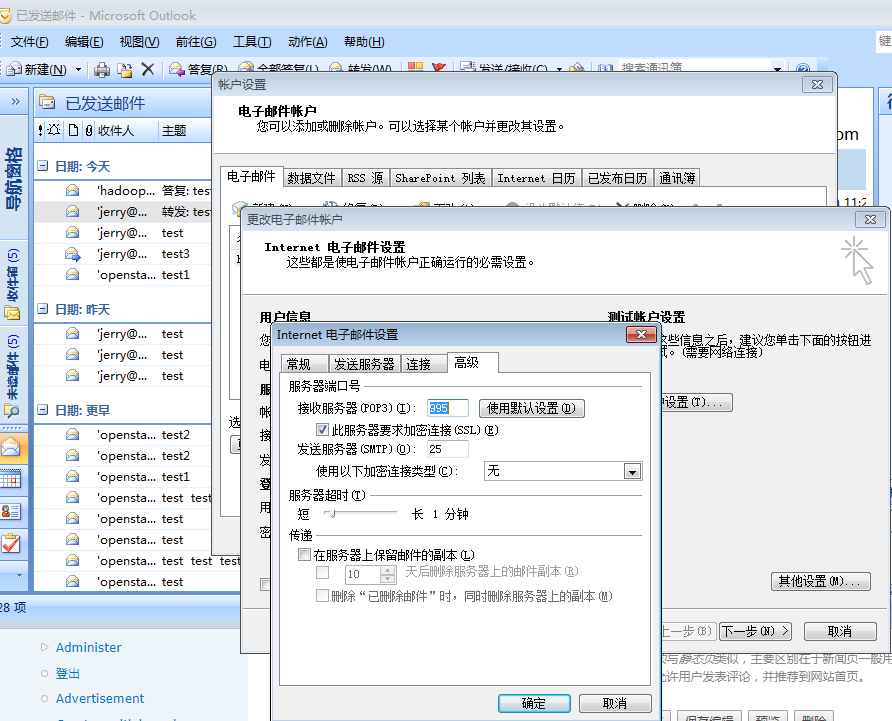892x721 pixels.
Task: Expand the Administer triangle in sidebar
Action: (44, 647)
